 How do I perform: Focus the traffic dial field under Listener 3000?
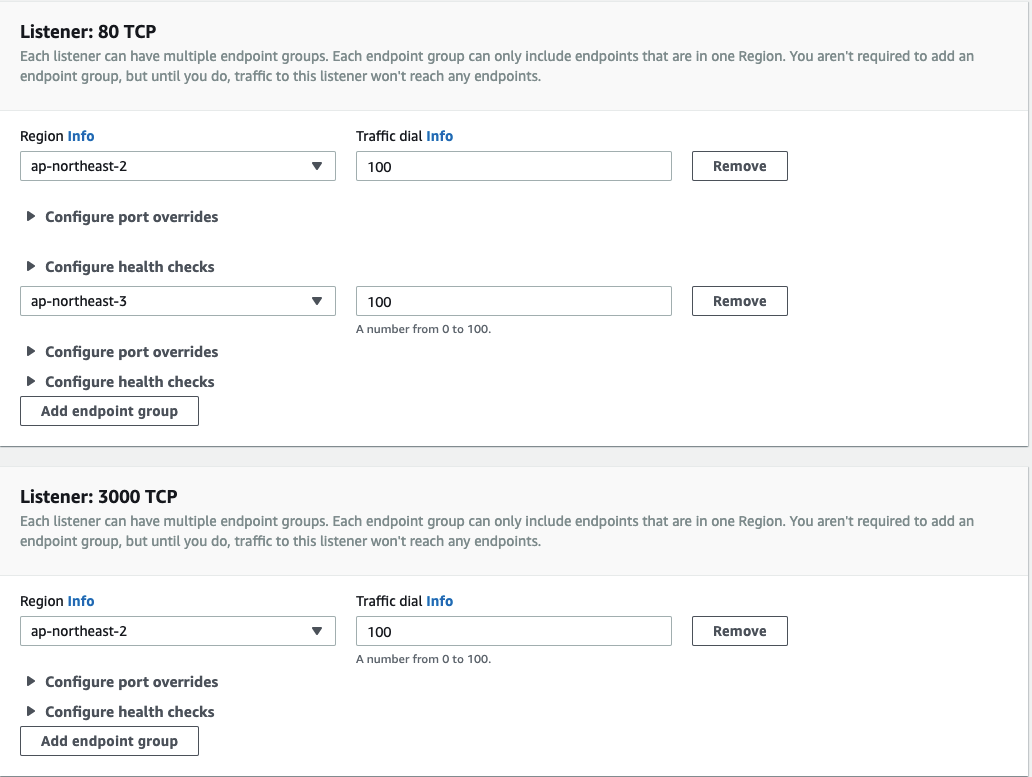514,631
